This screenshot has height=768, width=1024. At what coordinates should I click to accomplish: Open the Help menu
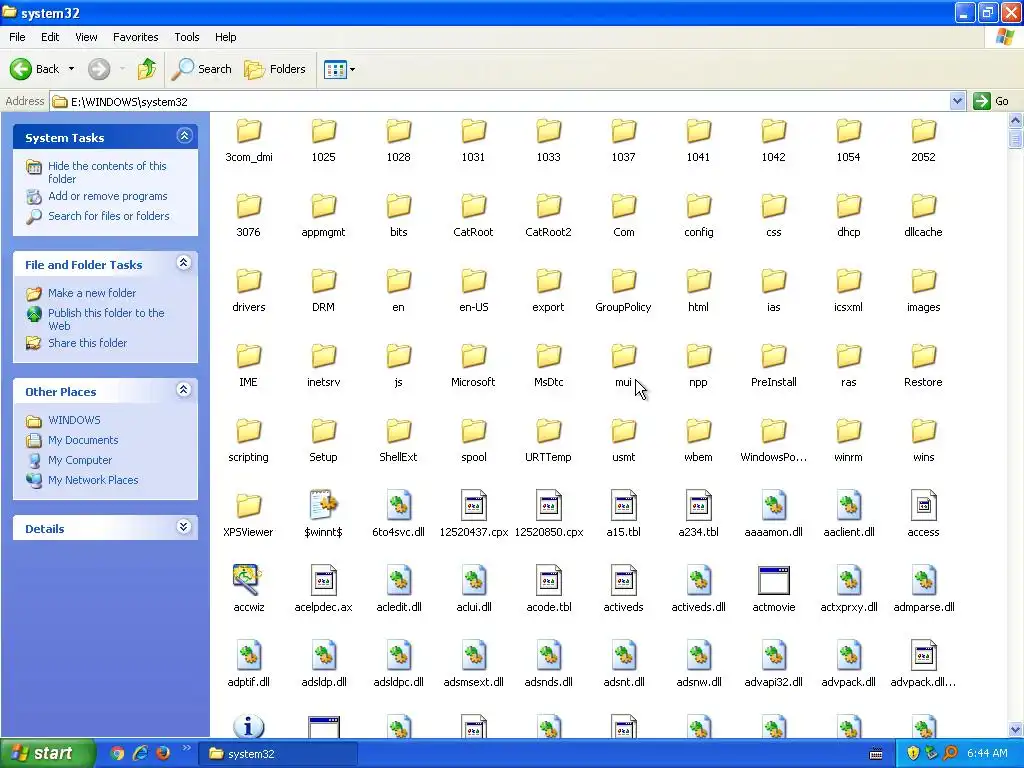225,37
